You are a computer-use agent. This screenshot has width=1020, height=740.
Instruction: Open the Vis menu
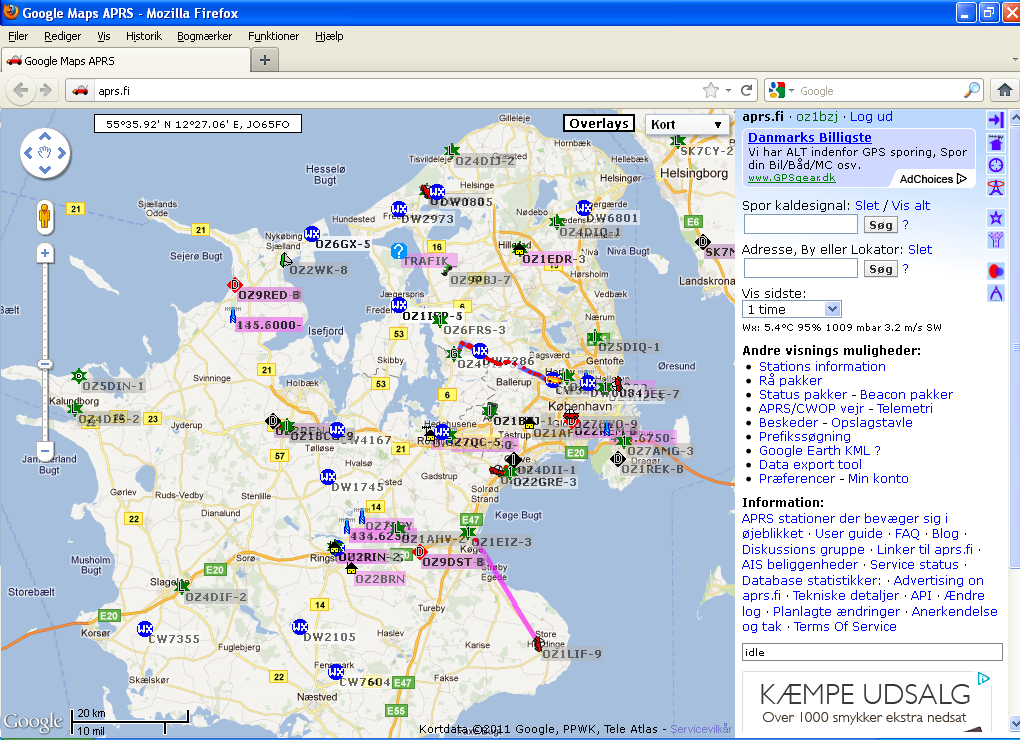(104, 36)
